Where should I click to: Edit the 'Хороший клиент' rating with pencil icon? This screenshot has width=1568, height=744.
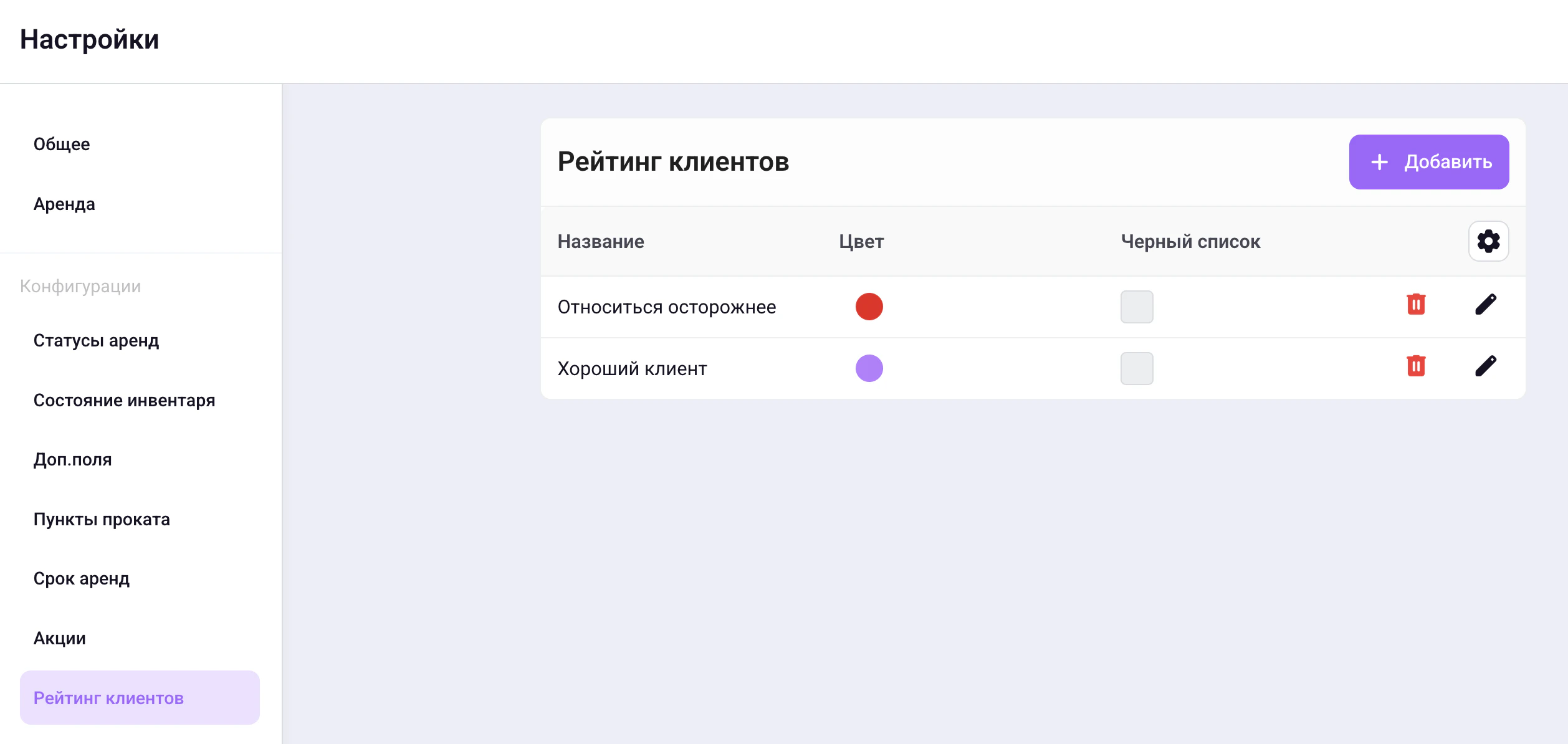[x=1486, y=367]
